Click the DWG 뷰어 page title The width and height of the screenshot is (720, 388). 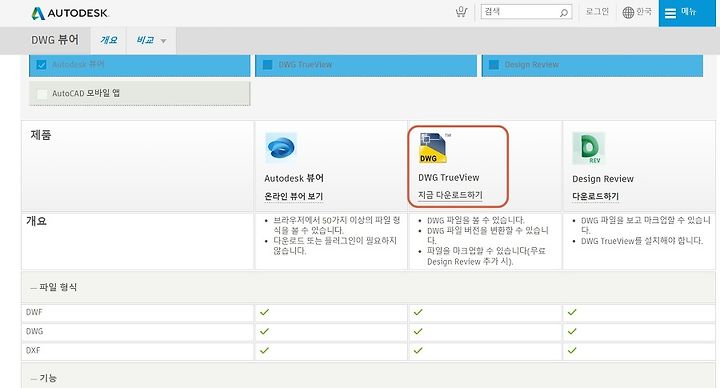[55, 40]
